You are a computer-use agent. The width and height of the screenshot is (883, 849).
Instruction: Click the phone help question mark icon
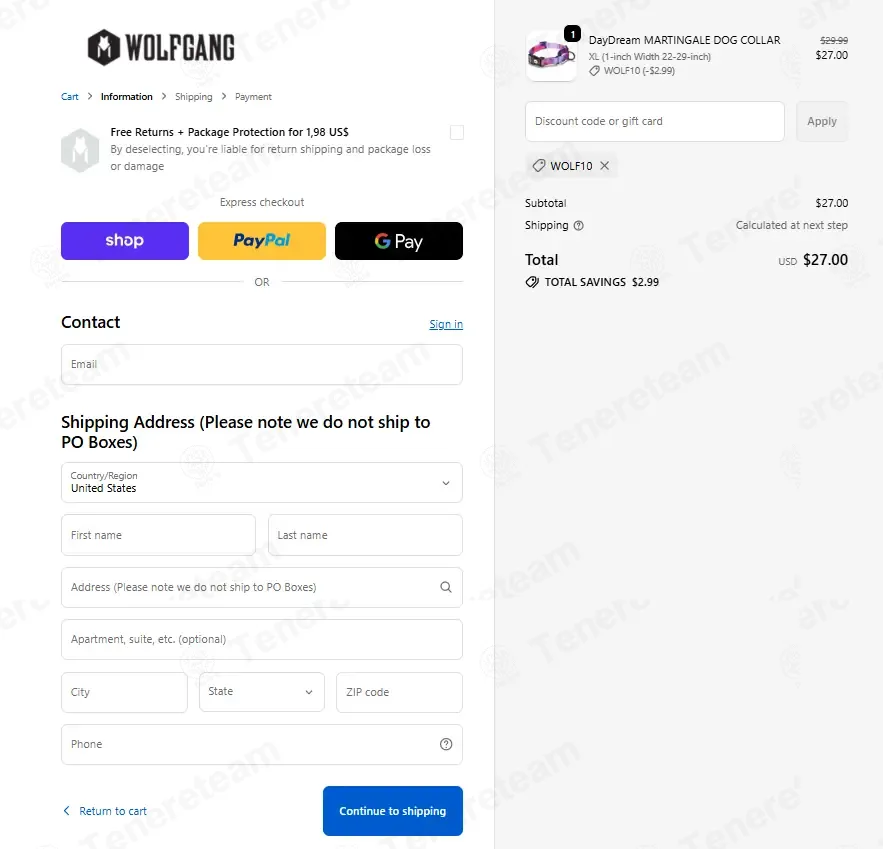[445, 744]
